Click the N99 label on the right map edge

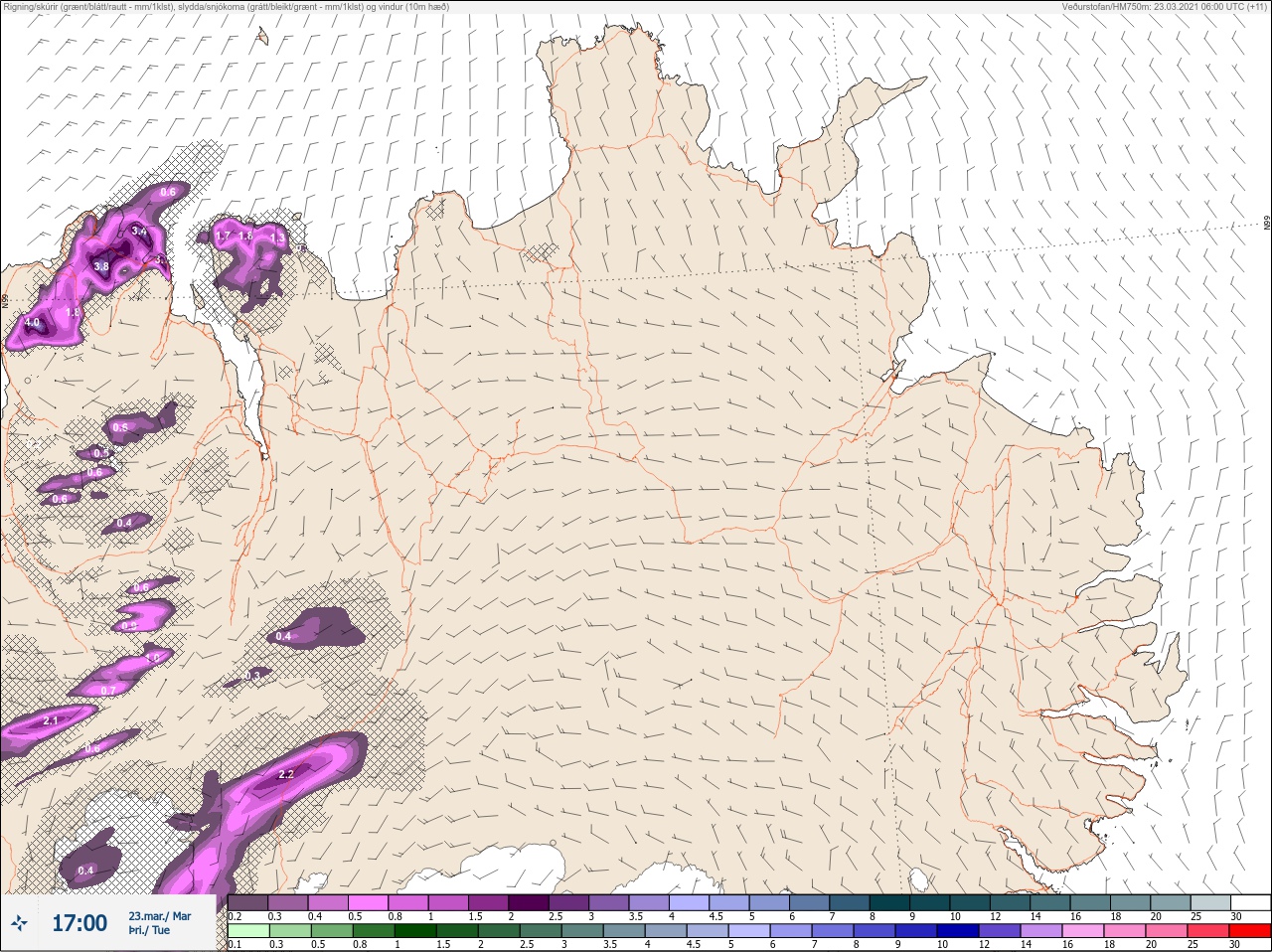coord(1267,224)
